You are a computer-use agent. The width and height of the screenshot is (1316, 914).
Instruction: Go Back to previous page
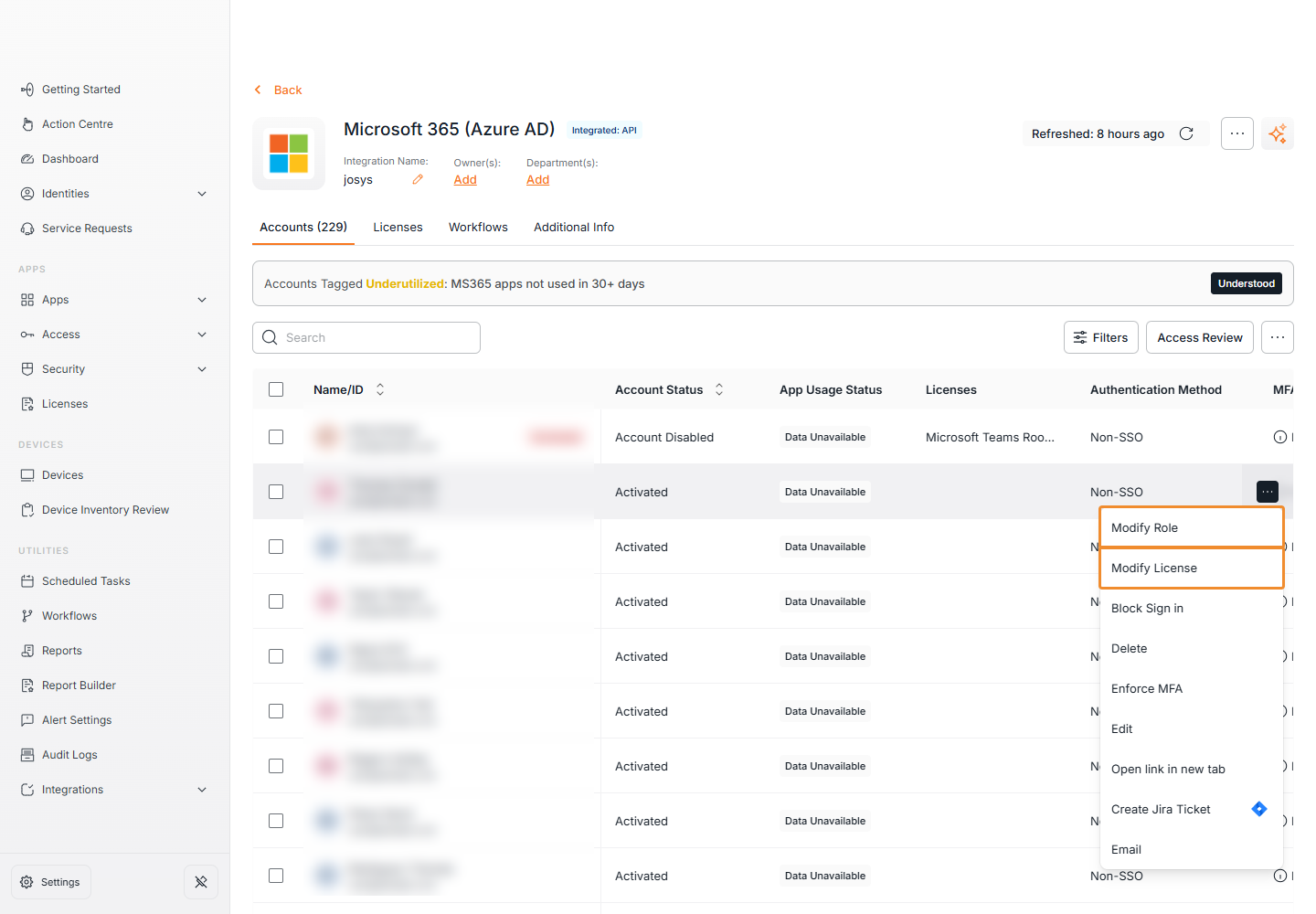click(278, 90)
